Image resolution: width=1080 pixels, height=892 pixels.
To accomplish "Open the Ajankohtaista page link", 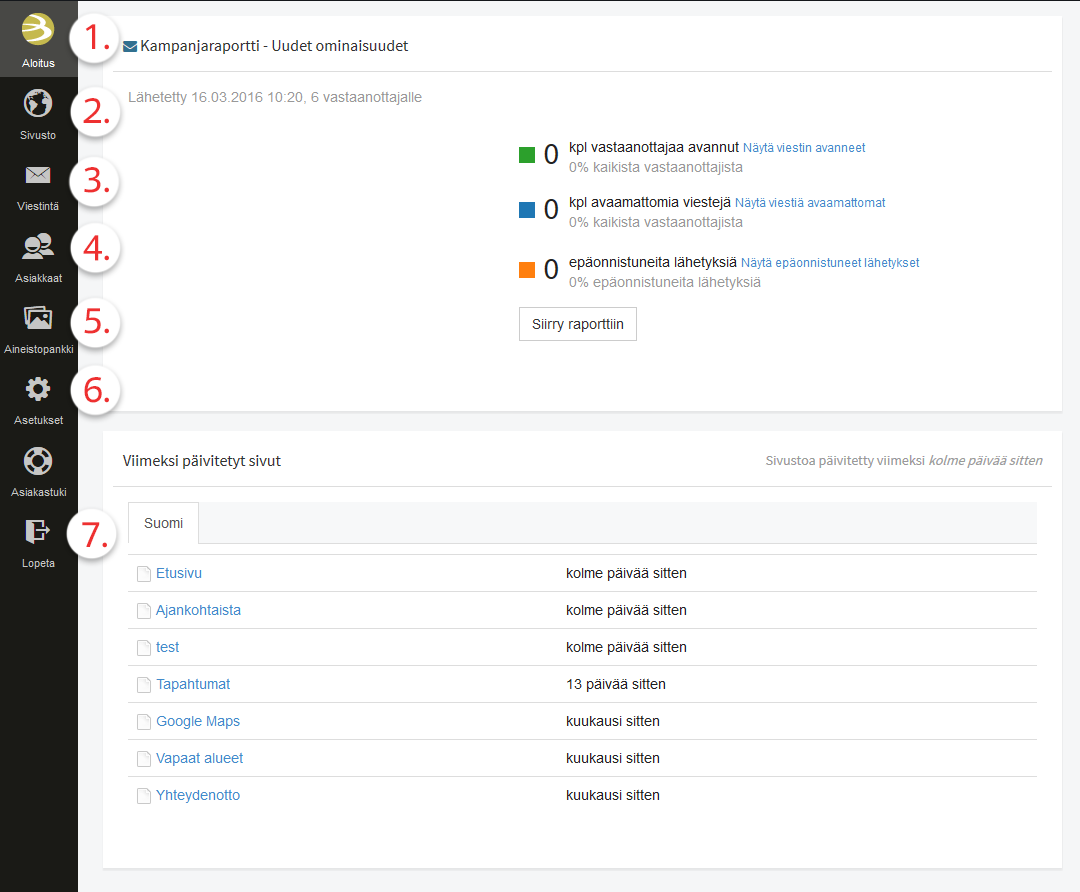I will [x=198, y=610].
